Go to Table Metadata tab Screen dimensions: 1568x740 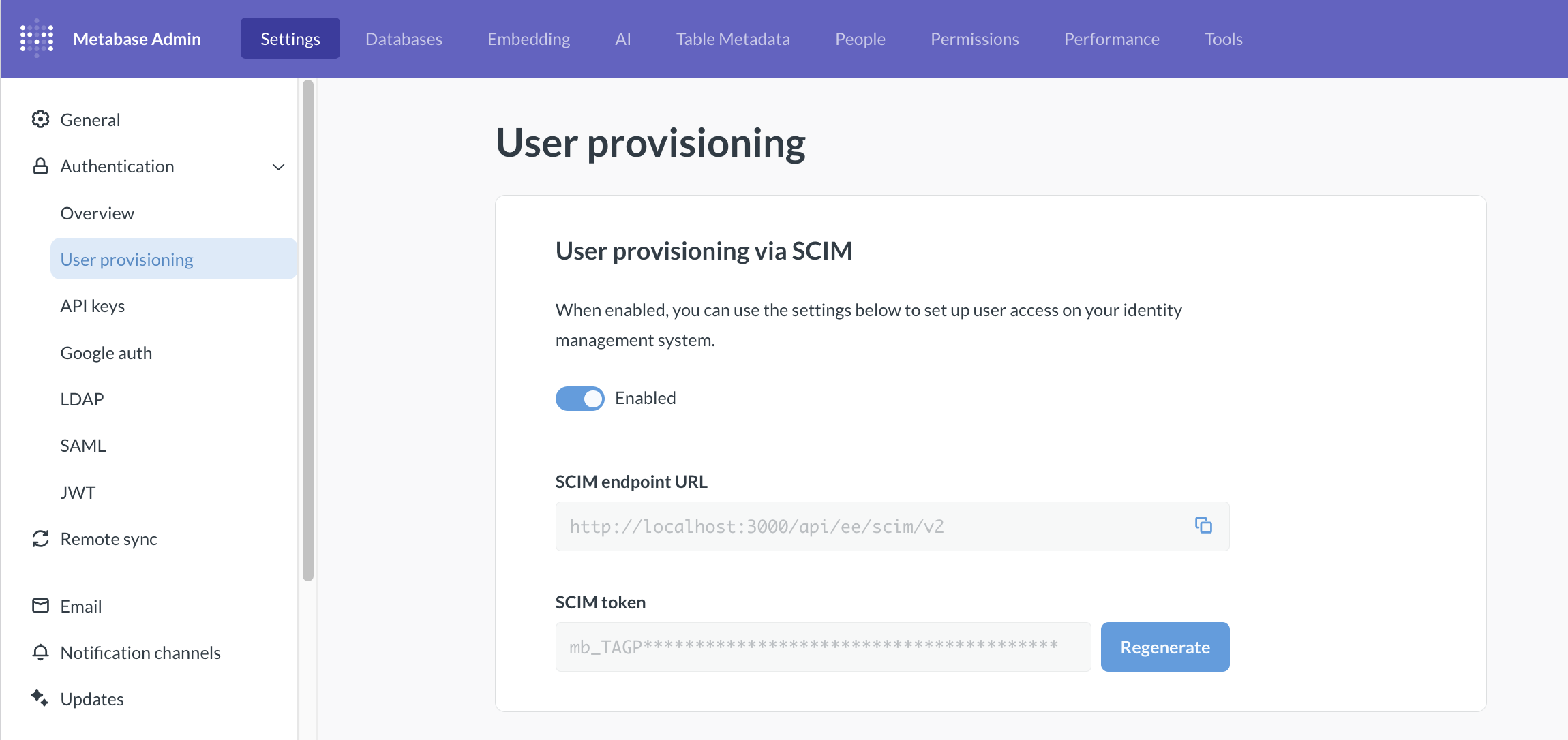tap(733, 39)
